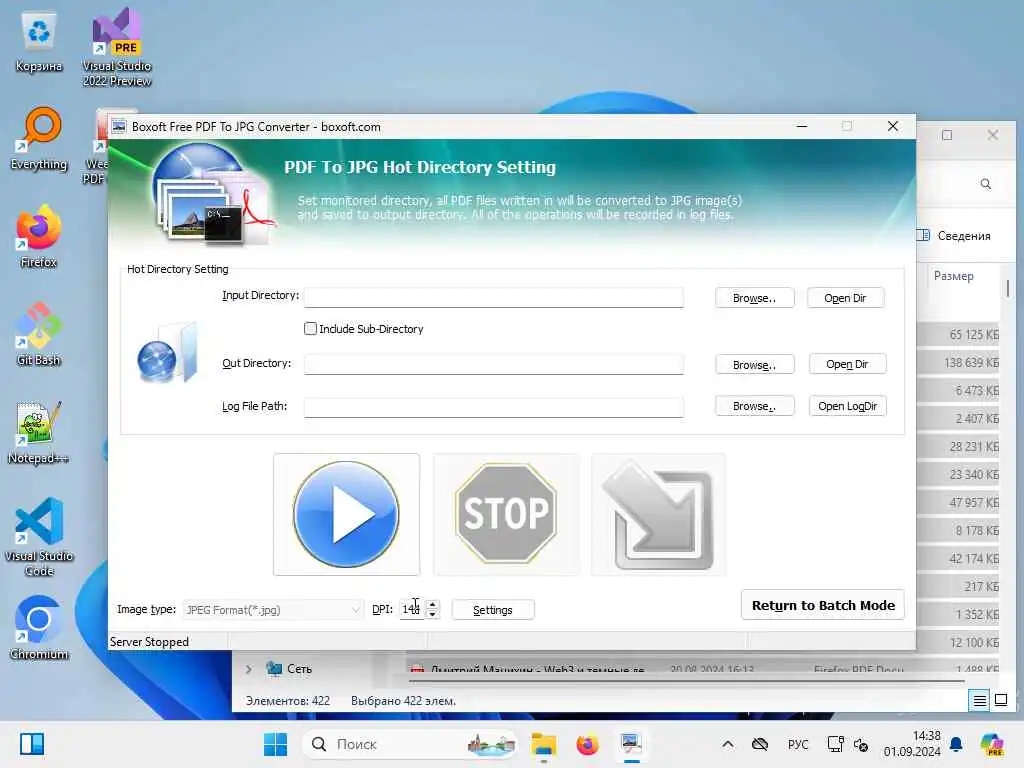Click the Open LogDir button
Image resolution: width=1024 pixels, height=768 pixels.
[847, 406]
